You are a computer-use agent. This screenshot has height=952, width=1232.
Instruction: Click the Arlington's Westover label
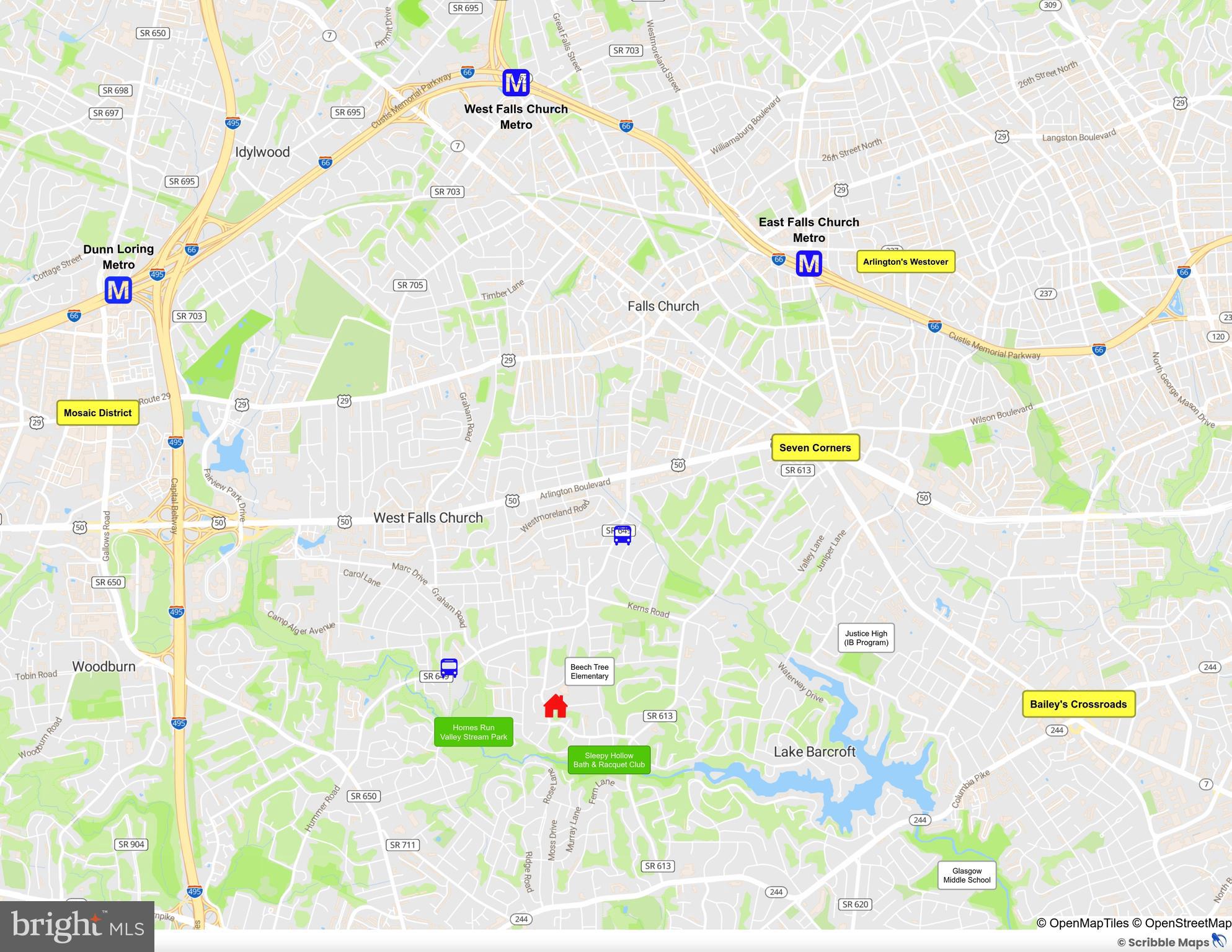point(906,262)
